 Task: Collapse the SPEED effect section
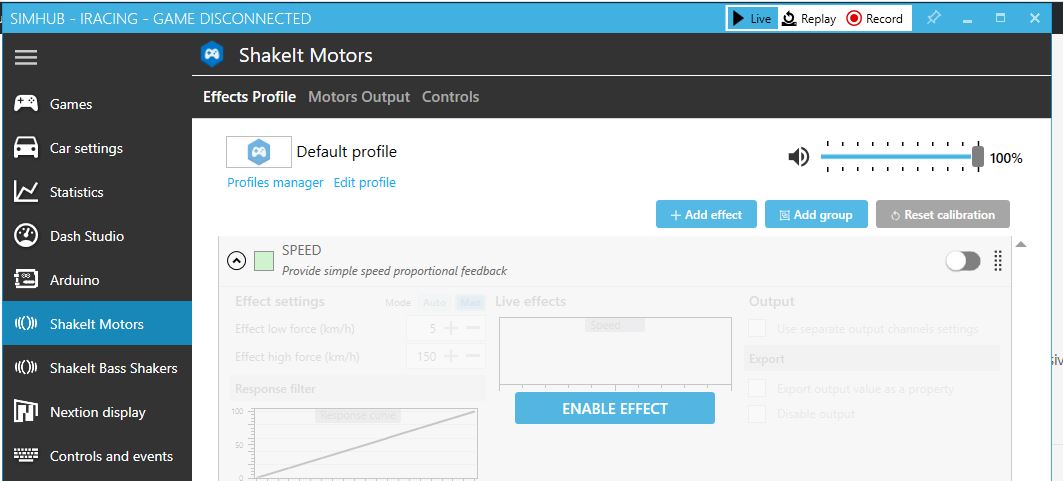point(236,261)
